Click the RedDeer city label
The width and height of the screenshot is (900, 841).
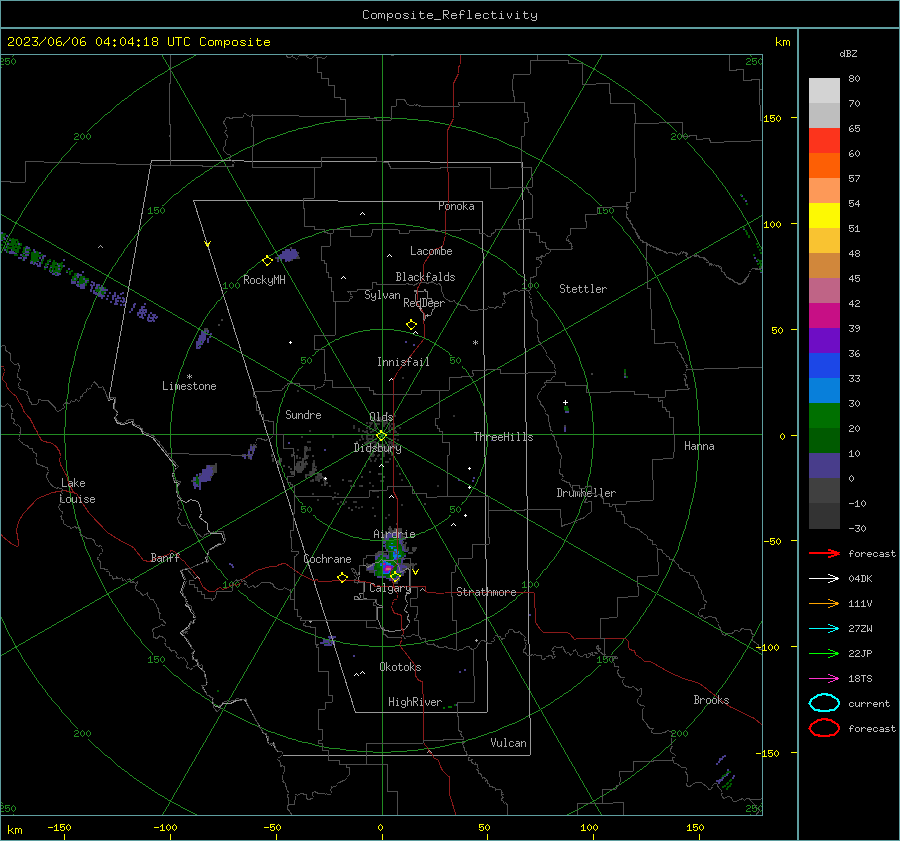(424, 303)
